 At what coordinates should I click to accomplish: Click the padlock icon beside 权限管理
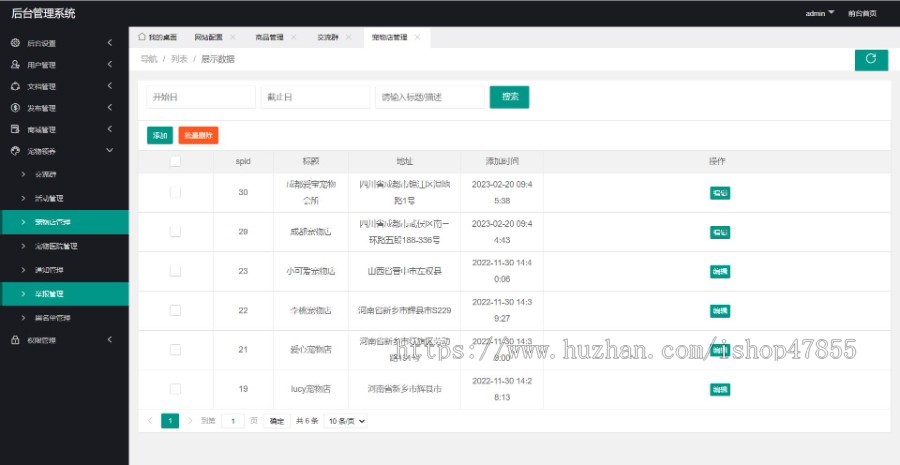pos(15,340)
